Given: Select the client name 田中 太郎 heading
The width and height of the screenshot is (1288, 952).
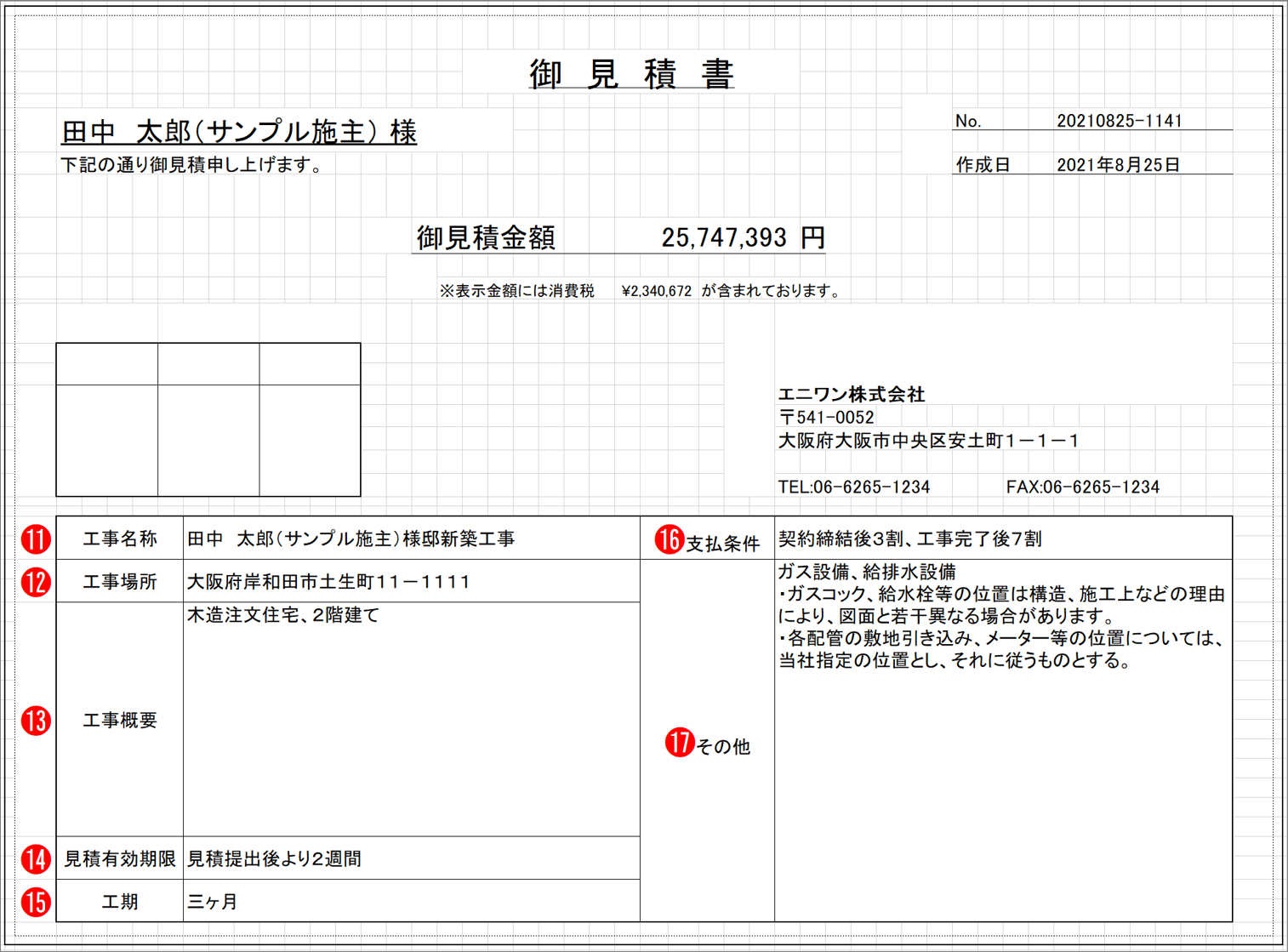Looking at the screenshot, I should tap(239, 132).
